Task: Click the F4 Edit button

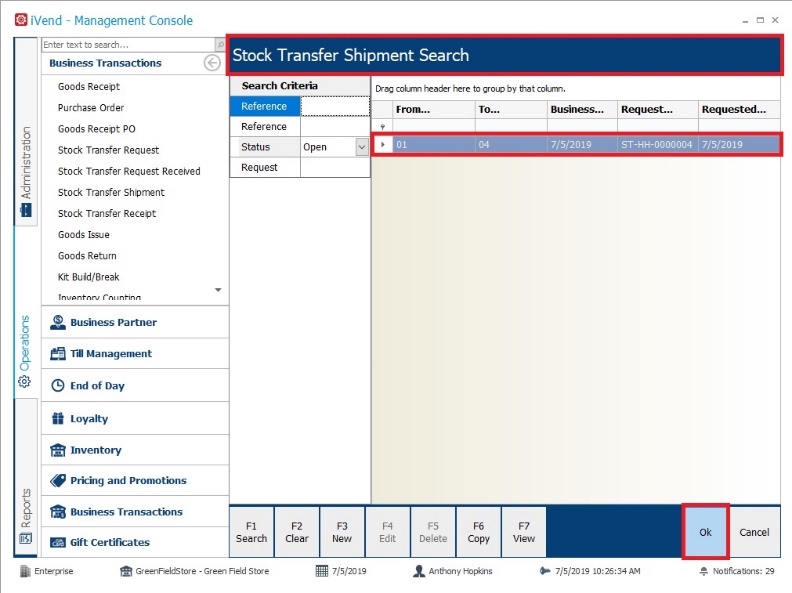Action: click(387, 532)
